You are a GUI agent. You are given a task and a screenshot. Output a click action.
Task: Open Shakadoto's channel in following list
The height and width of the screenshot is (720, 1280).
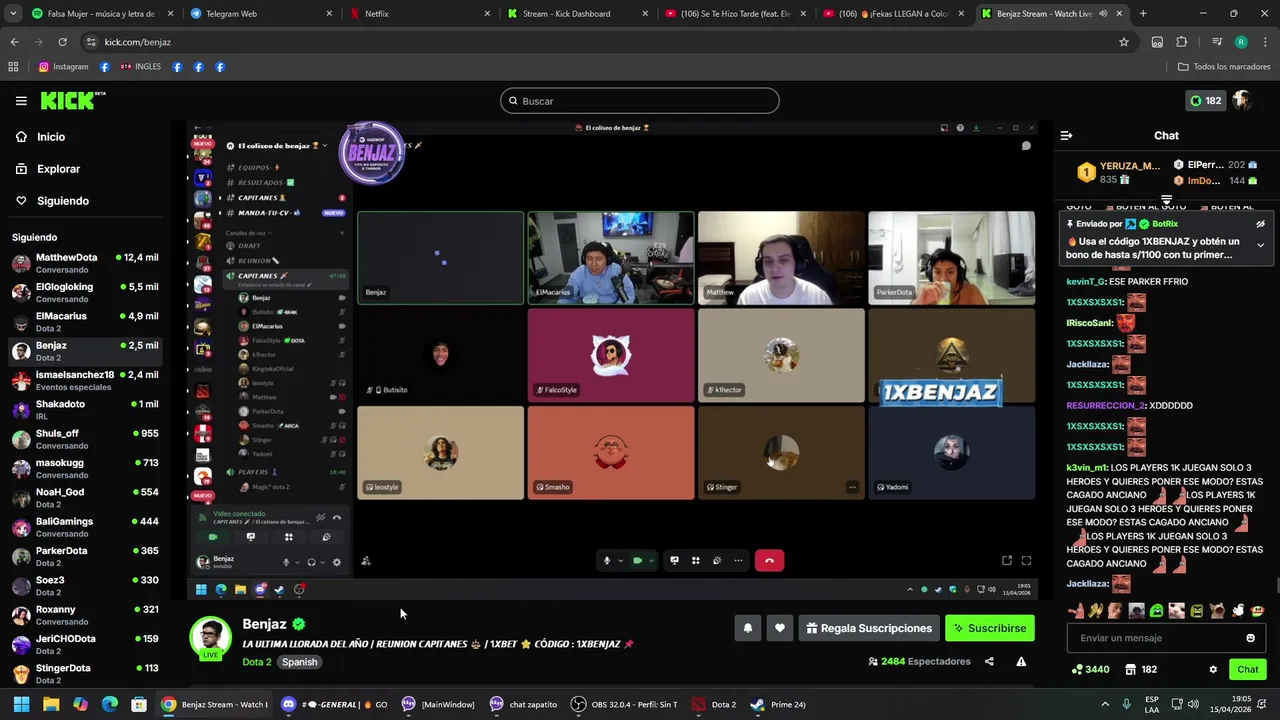coord(85,410)
